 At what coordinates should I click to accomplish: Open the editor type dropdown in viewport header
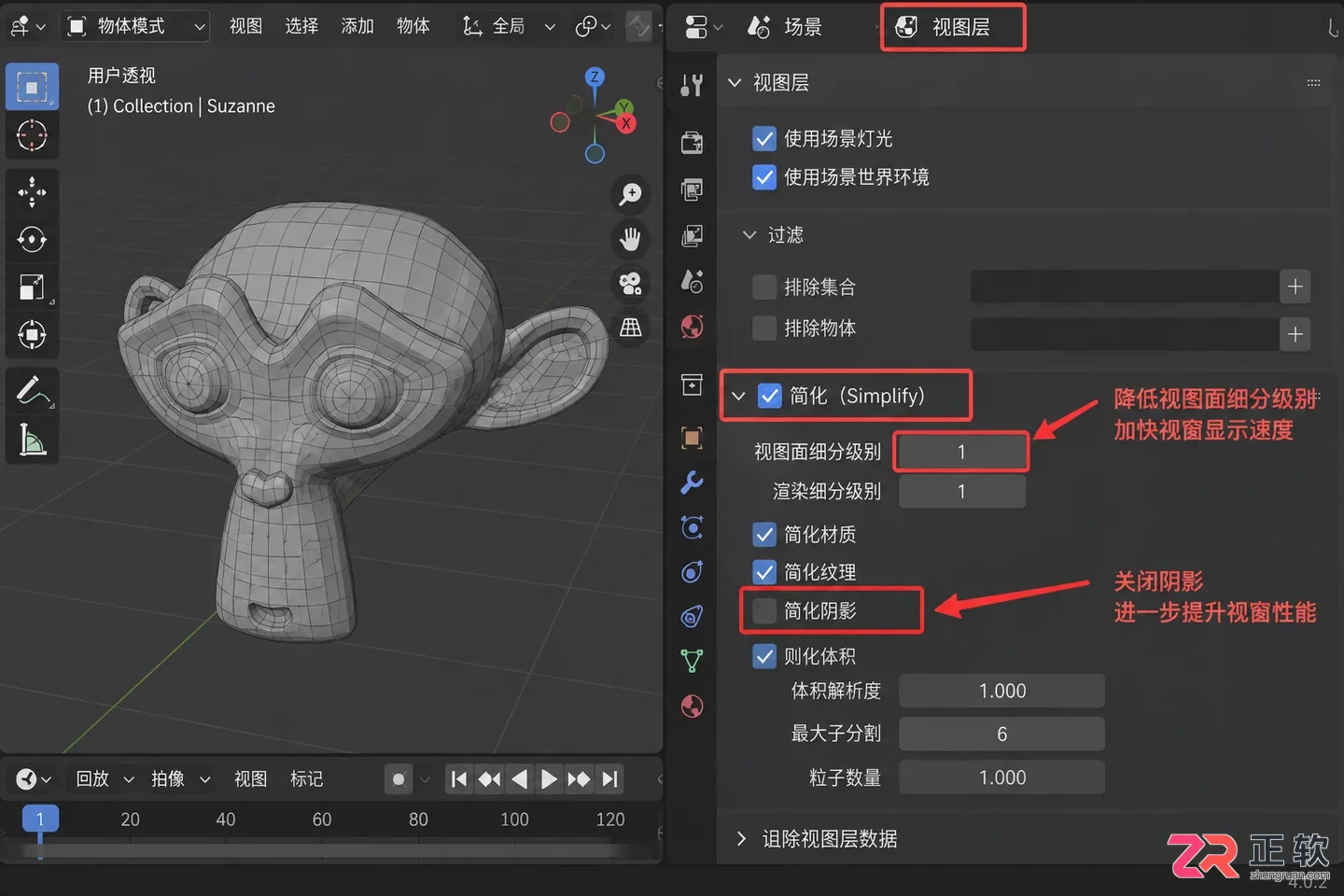(28, 26)
